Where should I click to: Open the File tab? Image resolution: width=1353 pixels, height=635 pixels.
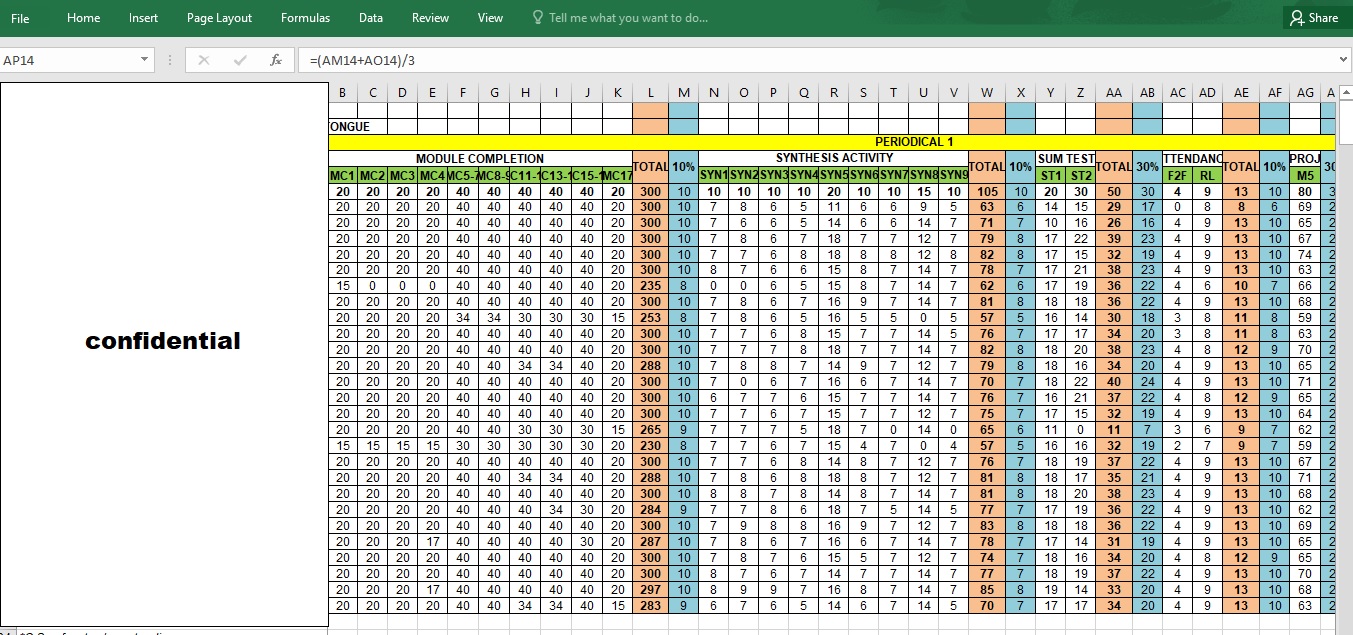[x=20, y=18]
